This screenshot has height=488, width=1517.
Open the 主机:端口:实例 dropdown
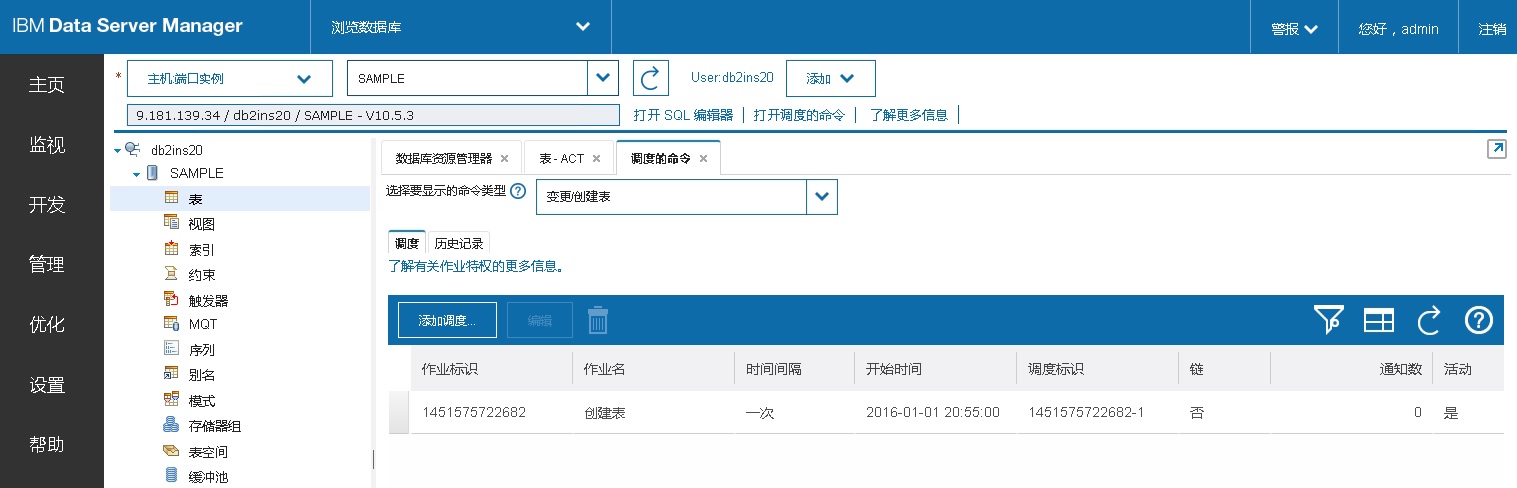(230, 78)
